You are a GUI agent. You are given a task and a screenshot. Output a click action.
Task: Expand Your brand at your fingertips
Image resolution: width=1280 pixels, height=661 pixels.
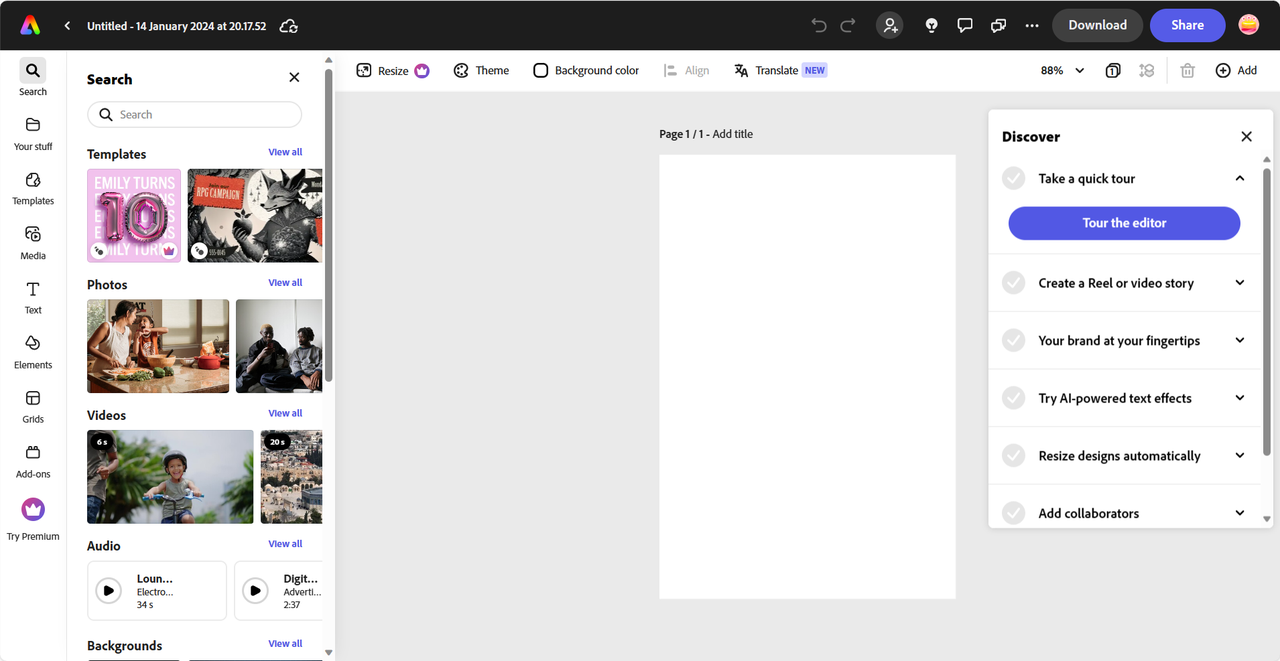tap(1240, 341)
